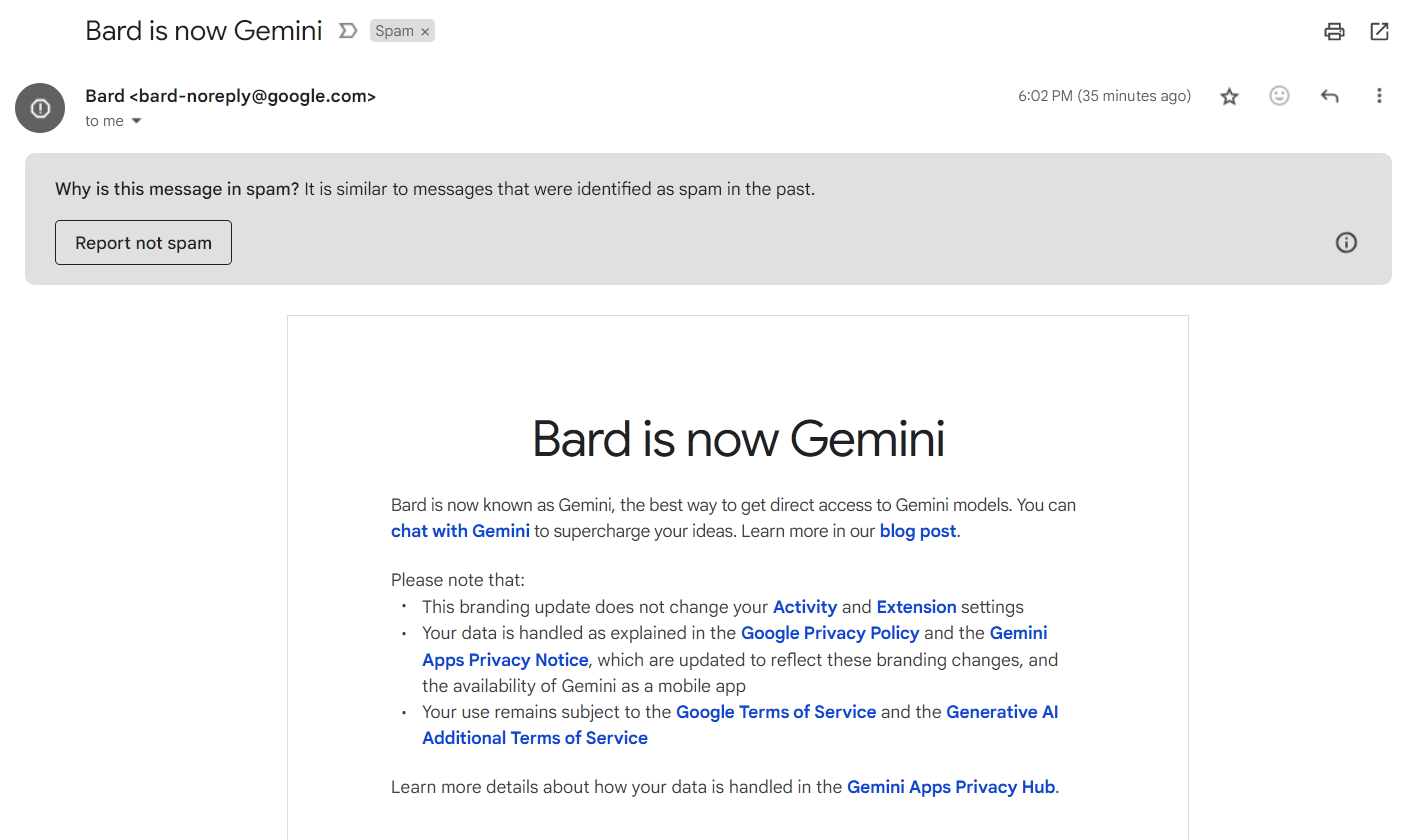Reply with the arrow icon
Viewport: 1404px width, 840px height.
tap(1329, 96)
